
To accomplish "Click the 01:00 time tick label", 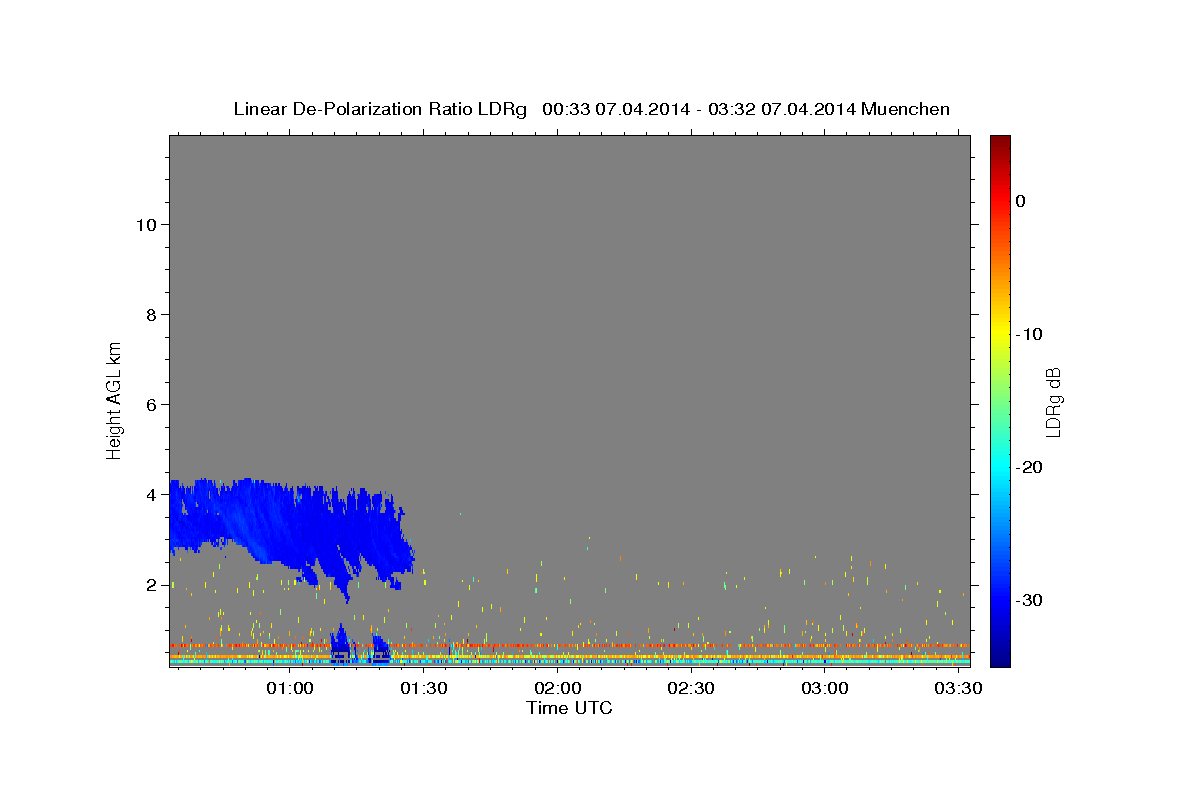I will (x=291, y=689).
